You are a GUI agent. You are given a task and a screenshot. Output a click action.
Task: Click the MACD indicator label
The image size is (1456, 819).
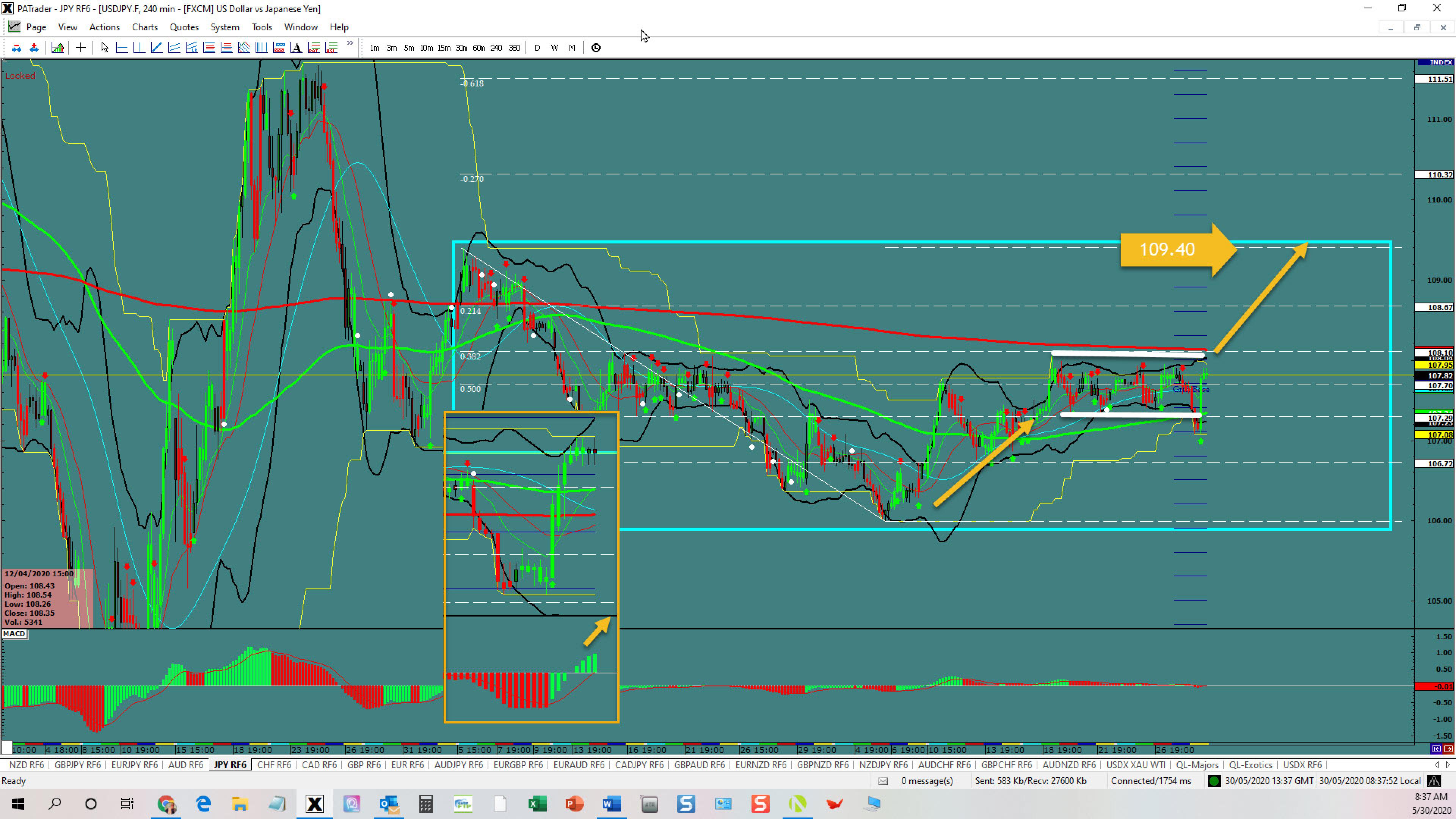point(15,634)
